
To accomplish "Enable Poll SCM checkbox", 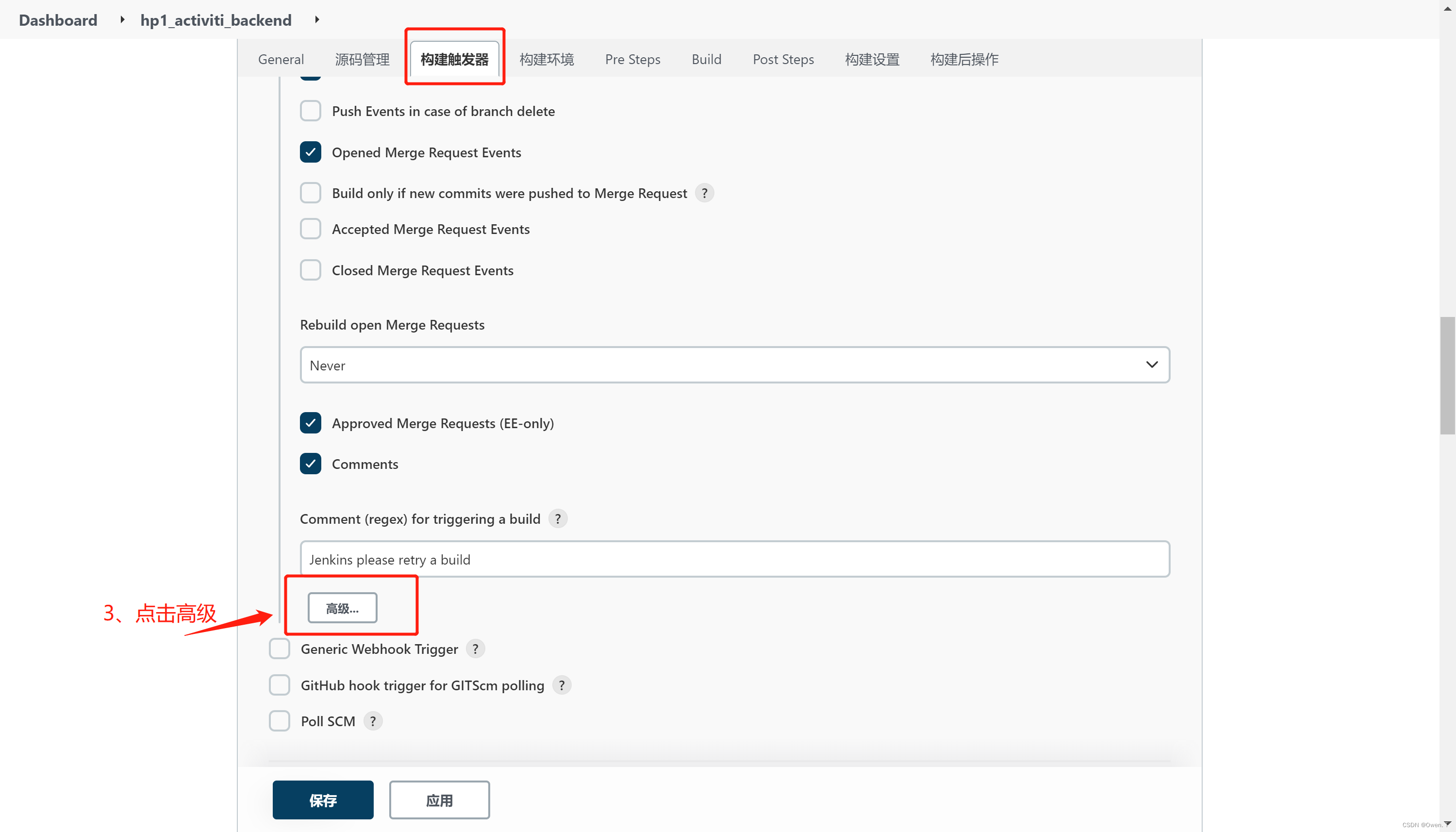I will click(280, 721).
